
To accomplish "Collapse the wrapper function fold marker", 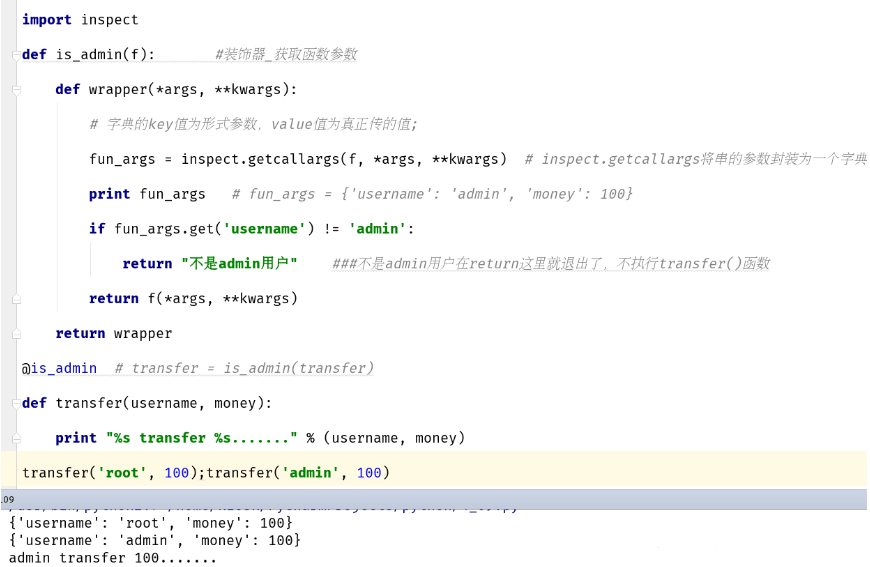I will click(16, 89).
